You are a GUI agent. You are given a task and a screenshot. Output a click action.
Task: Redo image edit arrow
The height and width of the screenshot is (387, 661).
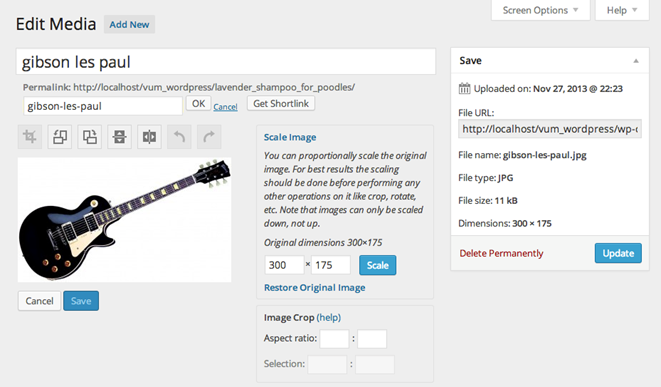click(x=209, y=137)
